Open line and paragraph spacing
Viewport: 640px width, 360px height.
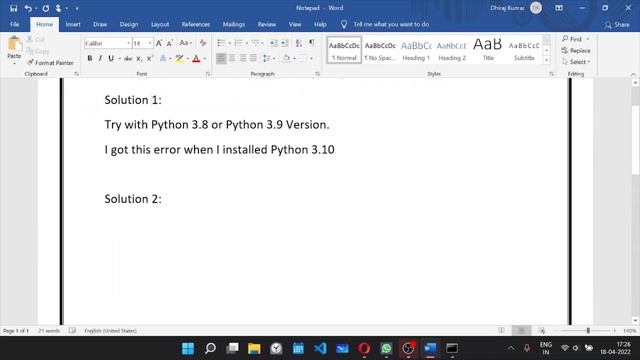click(x=267, y=58)
